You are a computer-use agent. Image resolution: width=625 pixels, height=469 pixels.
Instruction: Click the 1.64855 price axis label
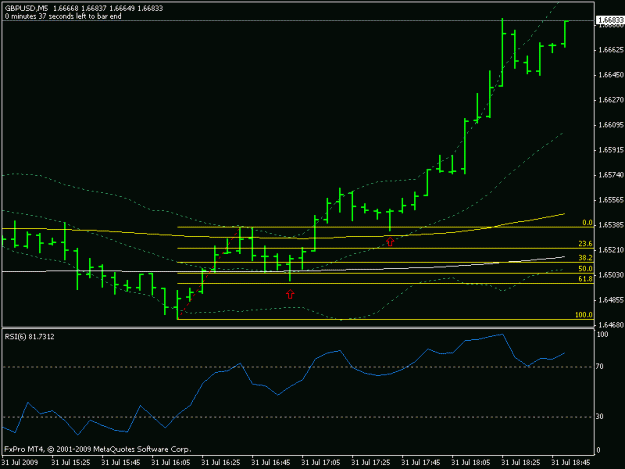pyautogui.click(x=611, y=300)
